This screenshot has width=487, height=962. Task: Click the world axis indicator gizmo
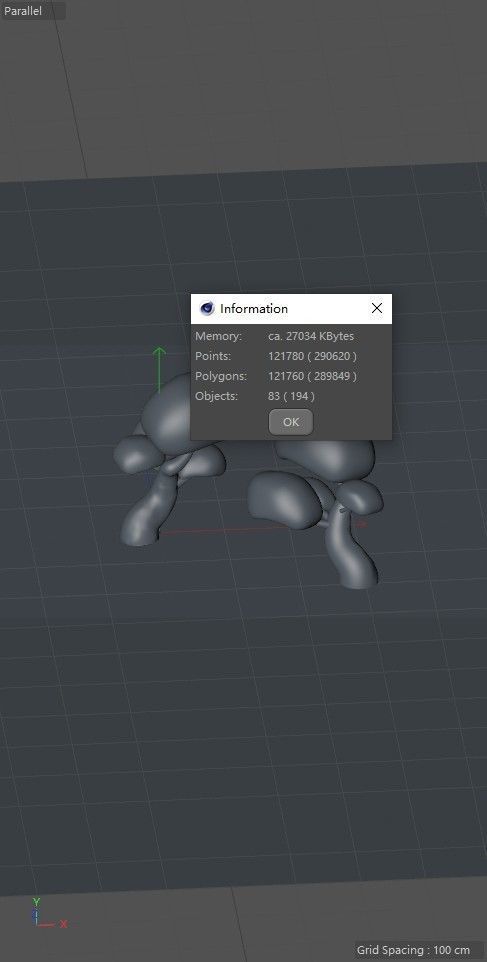(x=49, y=913)
